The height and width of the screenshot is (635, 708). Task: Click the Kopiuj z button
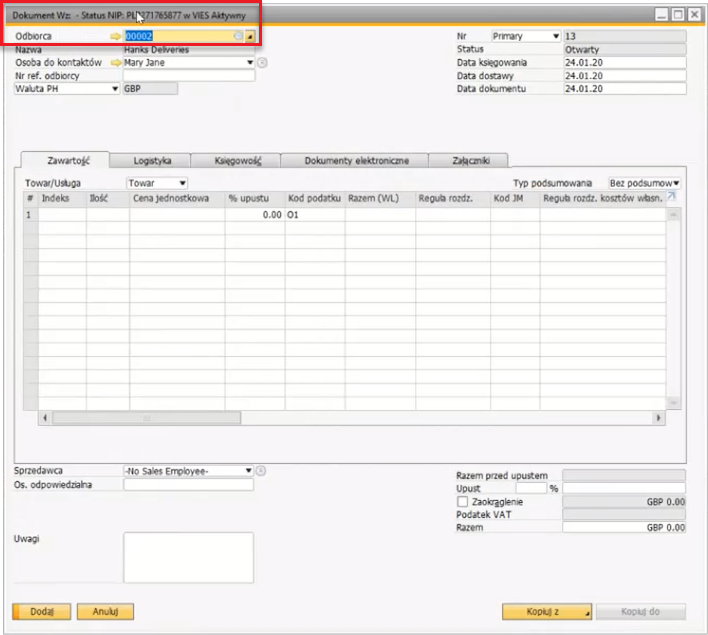coord(546,611)
